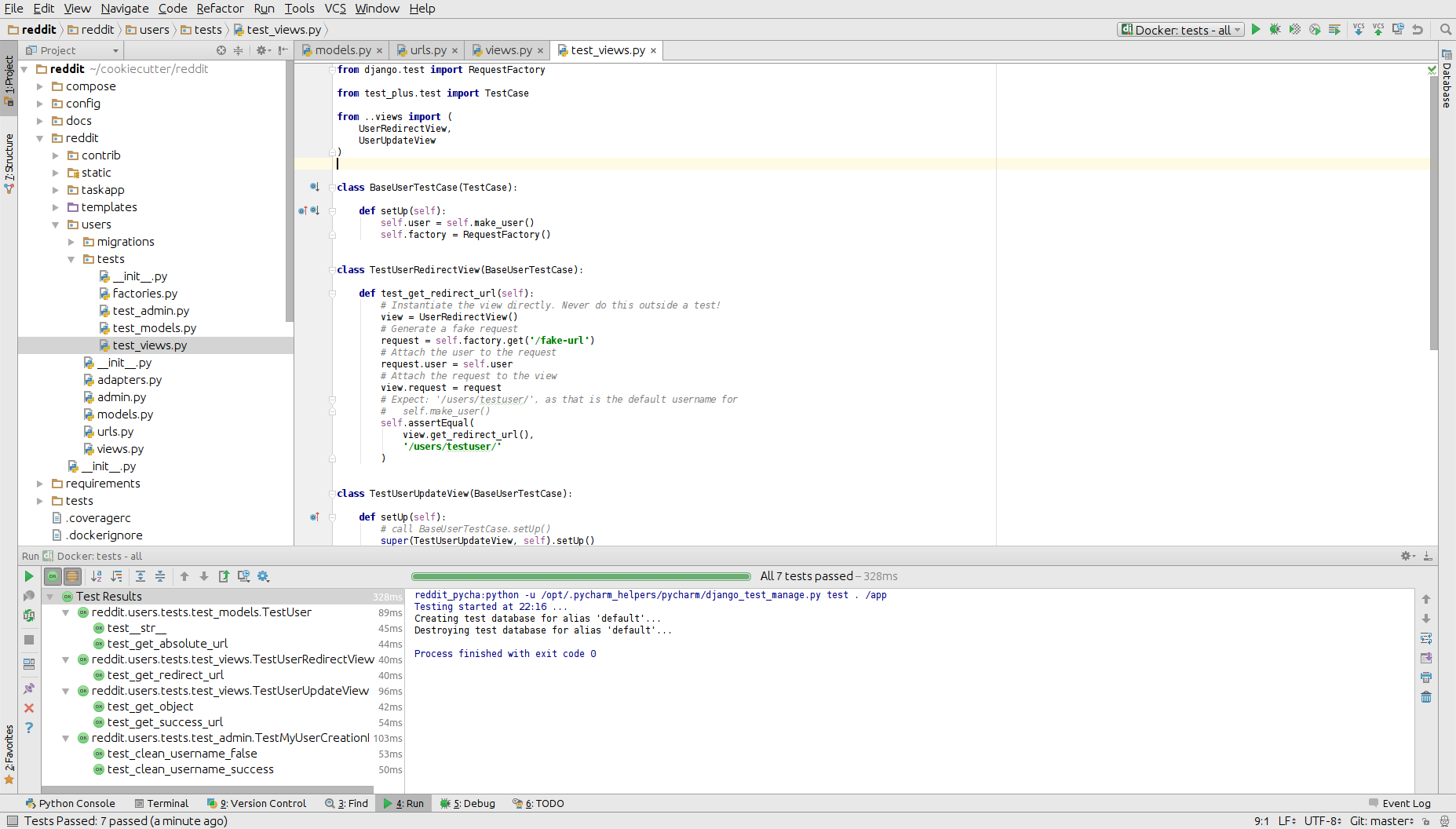1456x829 pixels.
Task: Expand the migrations folder
Action: (71, 241)
